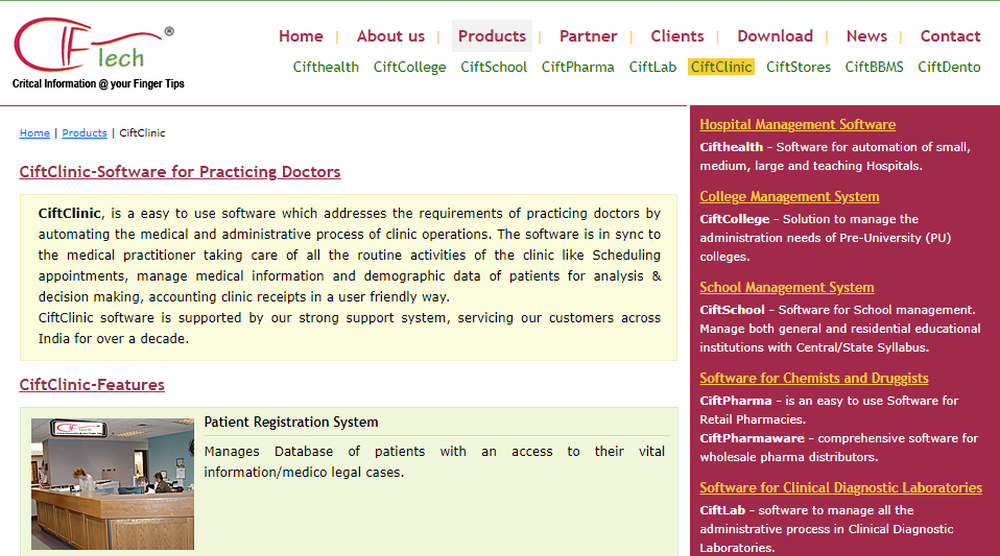The width and height of the screenshot is (1000, 556).
Task: Open the Home menu item
Action: tap(301, 36)
